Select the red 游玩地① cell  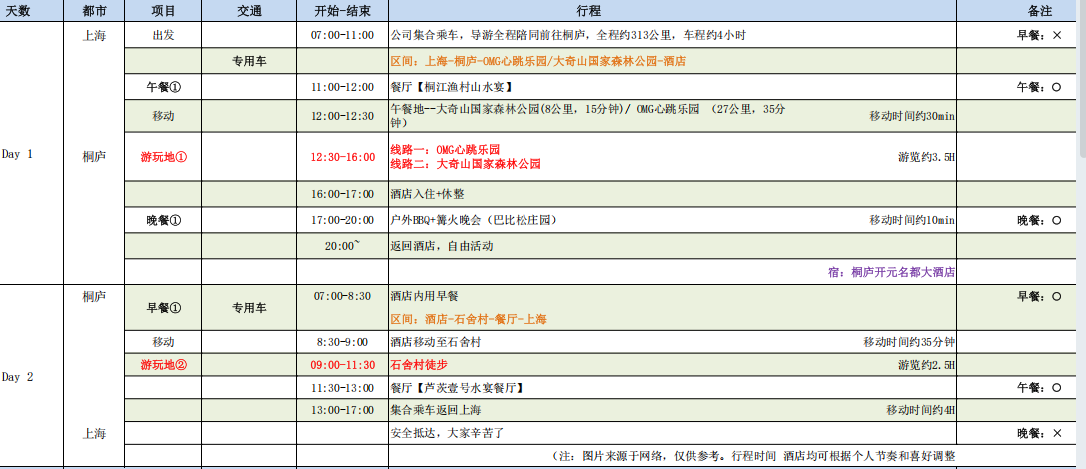point(163,157)
